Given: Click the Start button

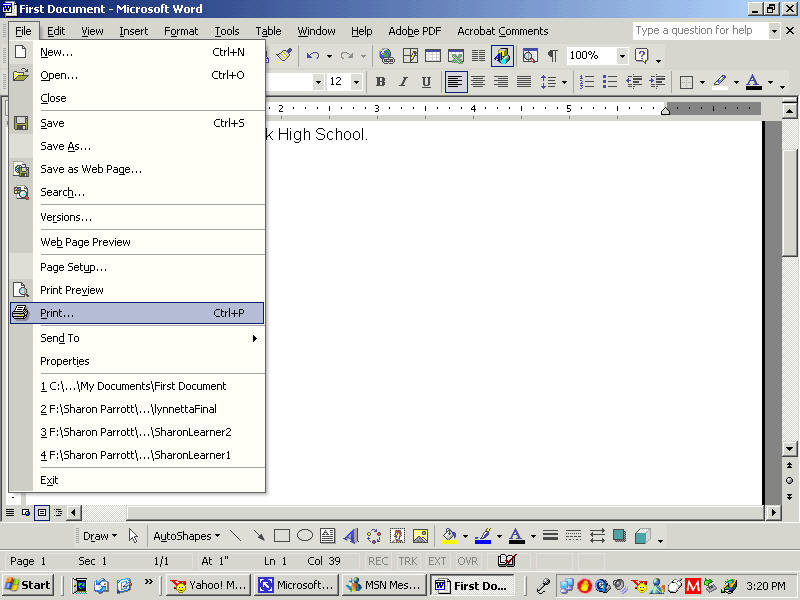Looking at the screenshot, I should point(28,585).
